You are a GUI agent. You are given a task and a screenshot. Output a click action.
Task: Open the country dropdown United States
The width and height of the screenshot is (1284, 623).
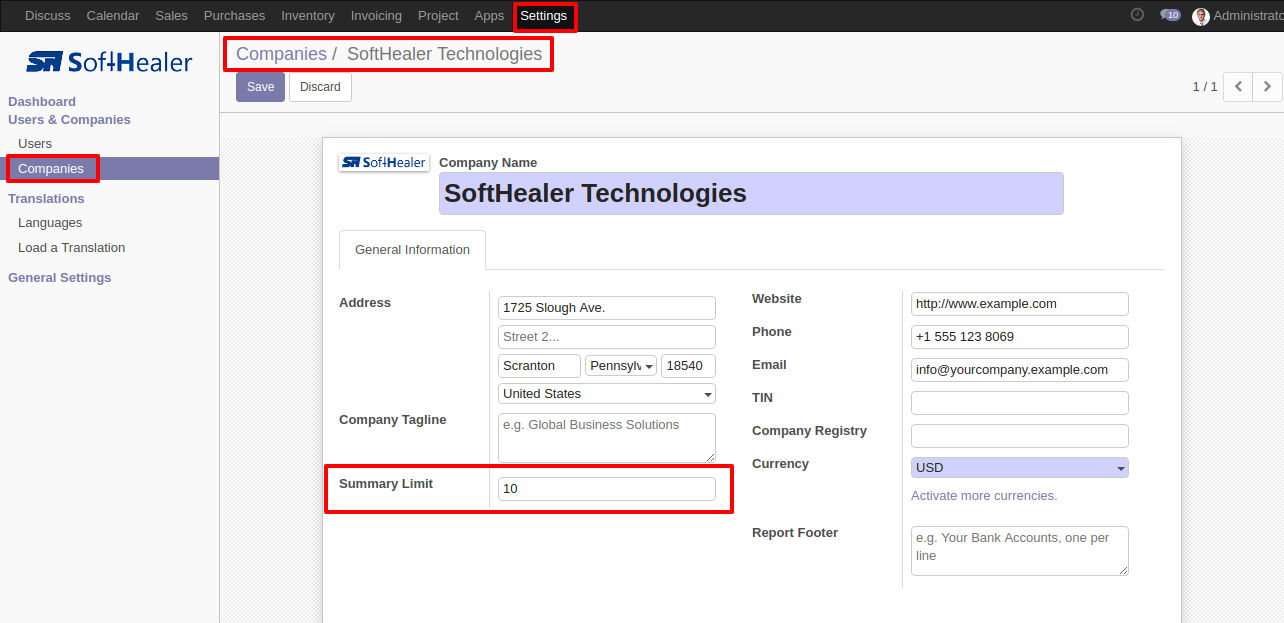click(x=607, y=394)
